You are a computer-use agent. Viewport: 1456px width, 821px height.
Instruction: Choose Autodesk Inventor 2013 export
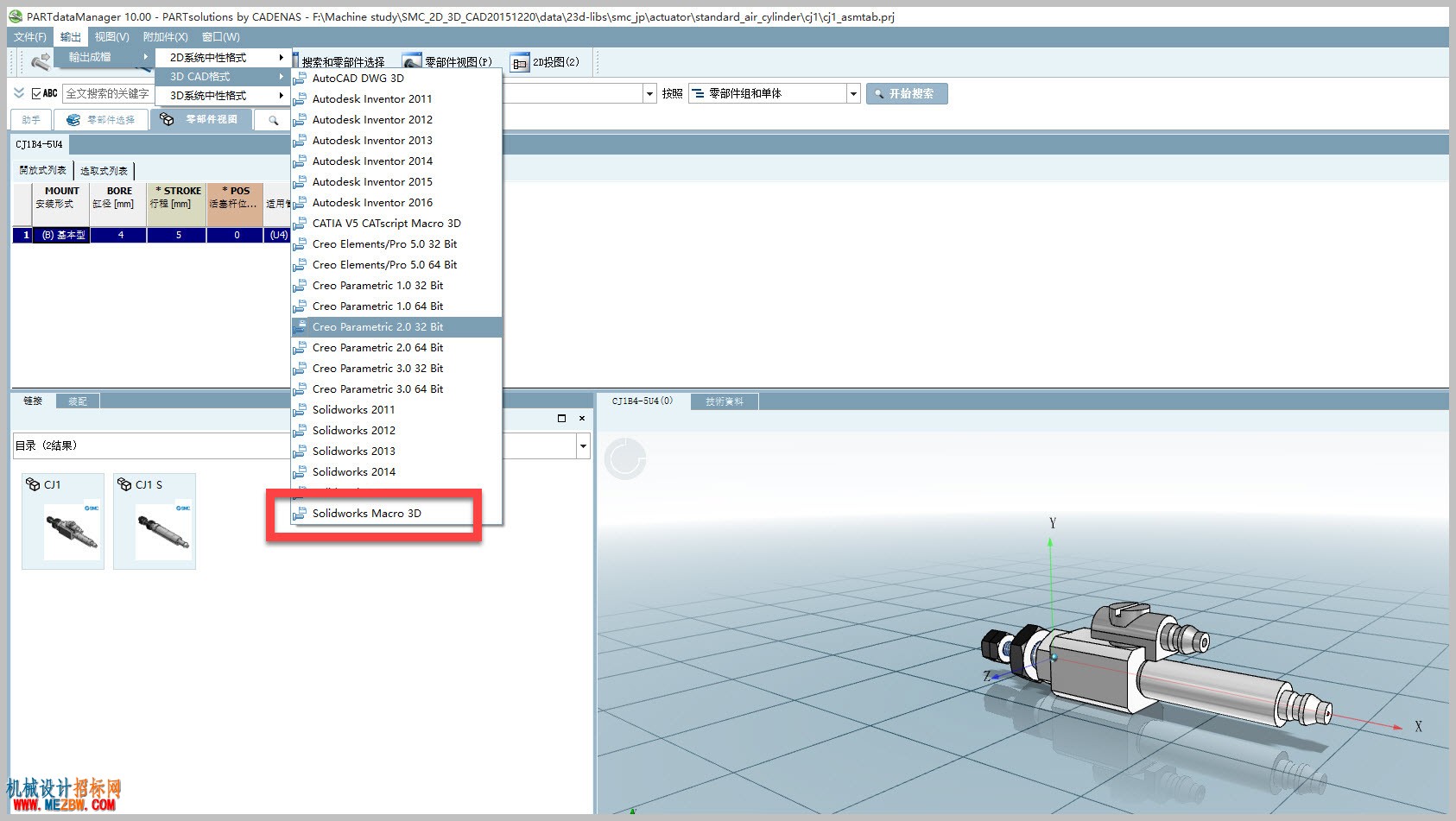pyautogui.click(x=396, y=140)
